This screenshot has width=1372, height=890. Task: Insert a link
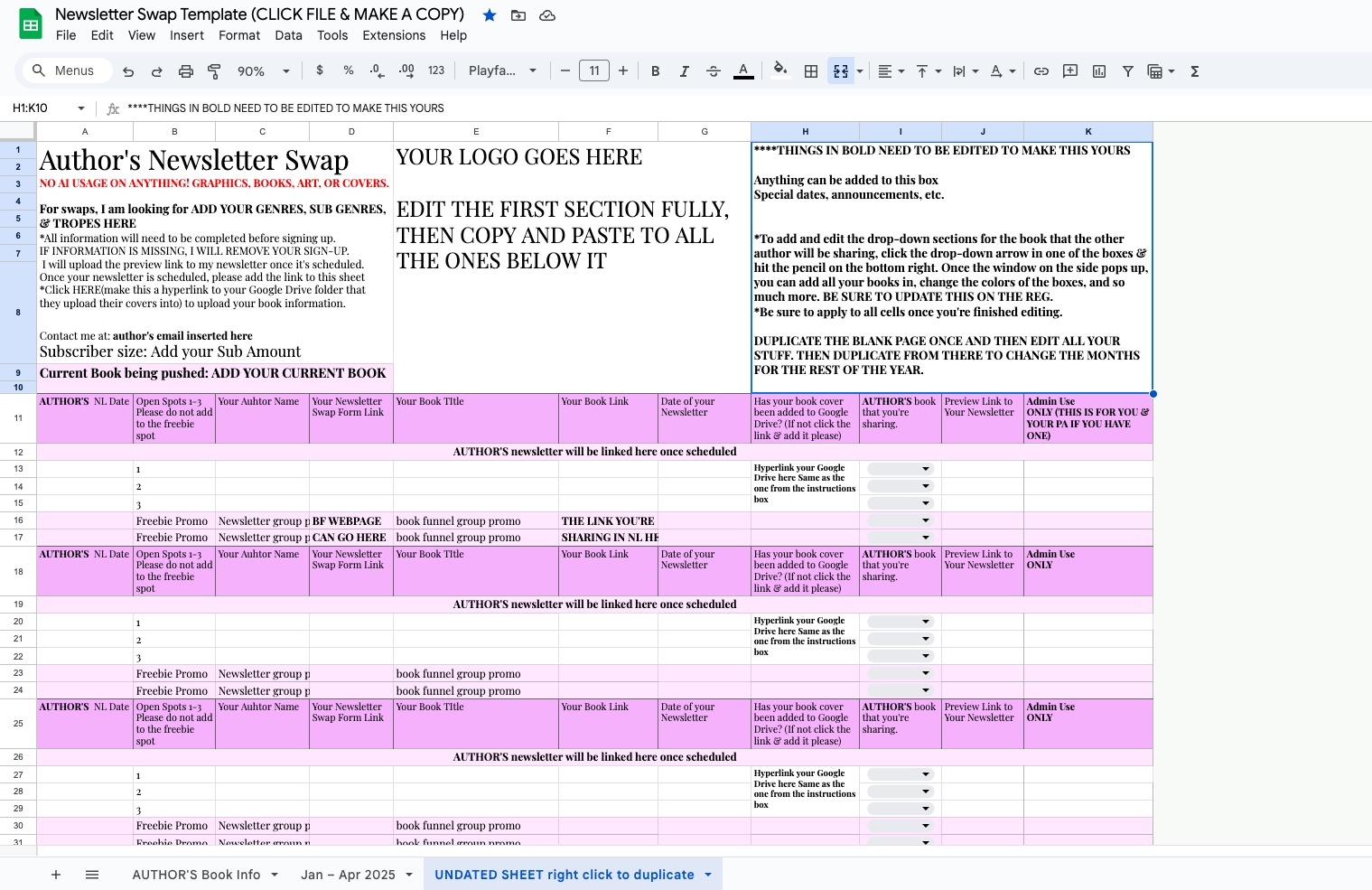1041,71
